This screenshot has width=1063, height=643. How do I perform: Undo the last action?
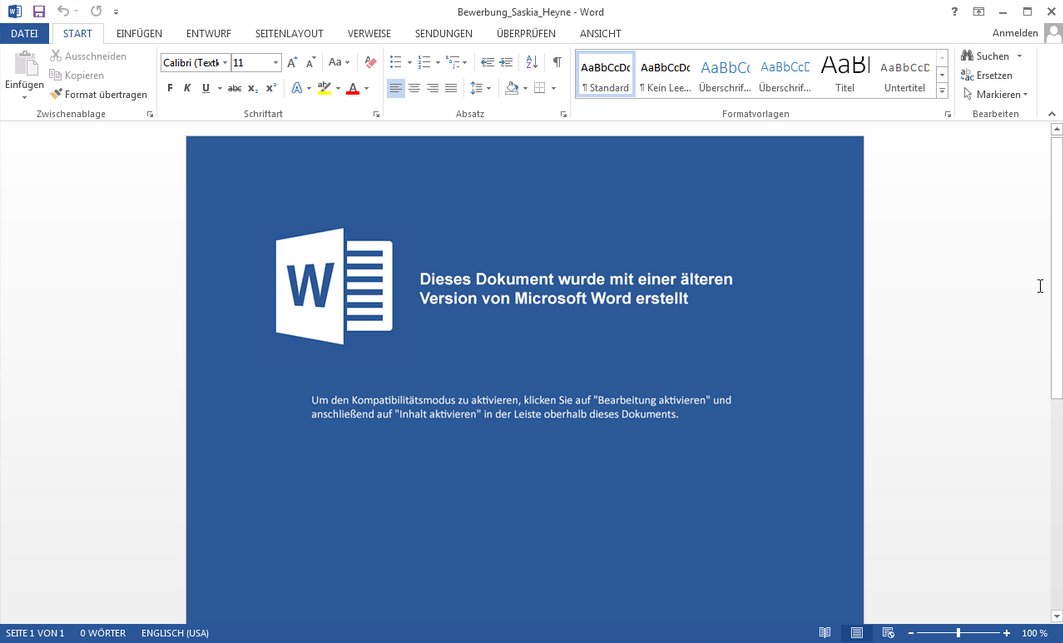coord(63,12)
